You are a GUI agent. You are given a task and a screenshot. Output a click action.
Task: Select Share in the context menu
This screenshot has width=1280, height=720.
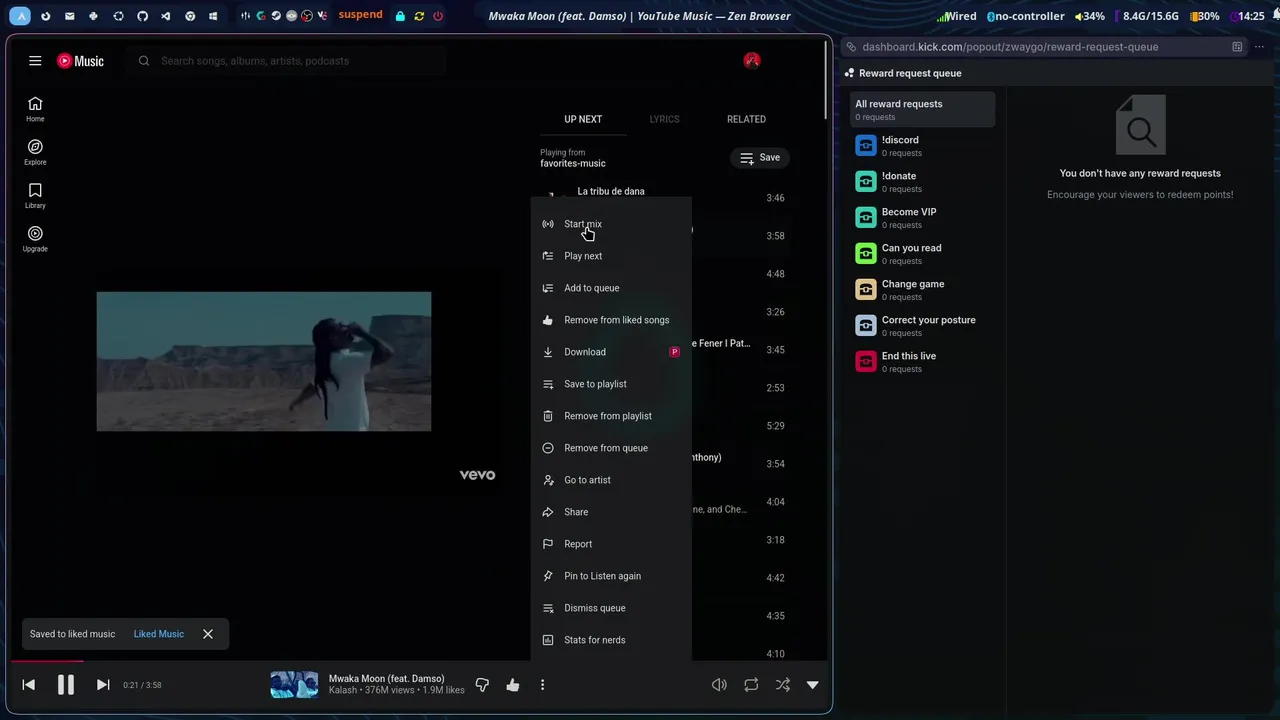pyautogui.click(x=611, y=512)
